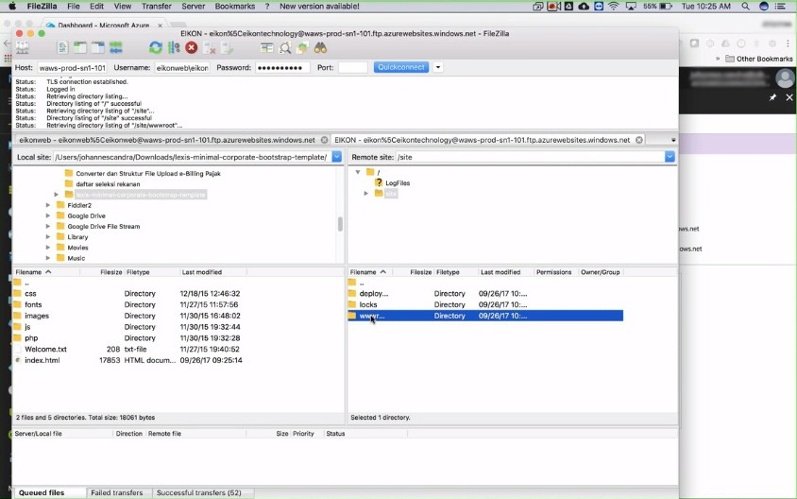Switch to the eikonweb connection tab
The height and width of the screenshot is (499, 797).
167,140
